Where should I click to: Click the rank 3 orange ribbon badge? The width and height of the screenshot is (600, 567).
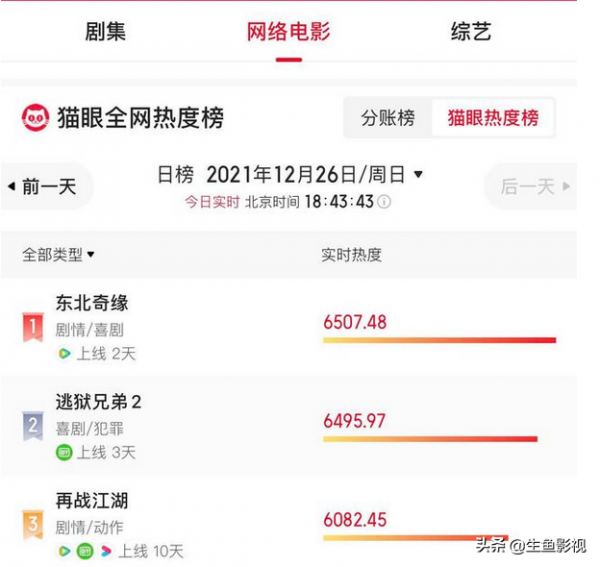33,524
